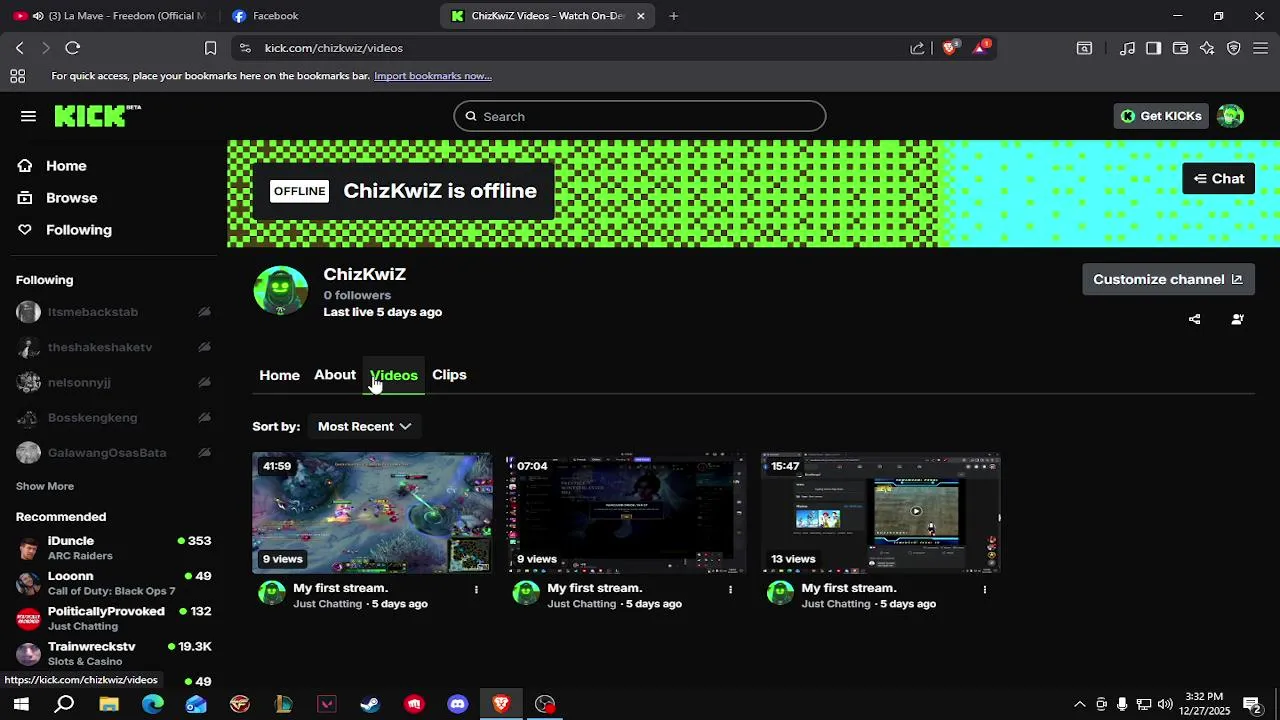This screenshot has width=1280, height=720.
Task: Click Customize channel button
Action: (x=1168, y=279)
